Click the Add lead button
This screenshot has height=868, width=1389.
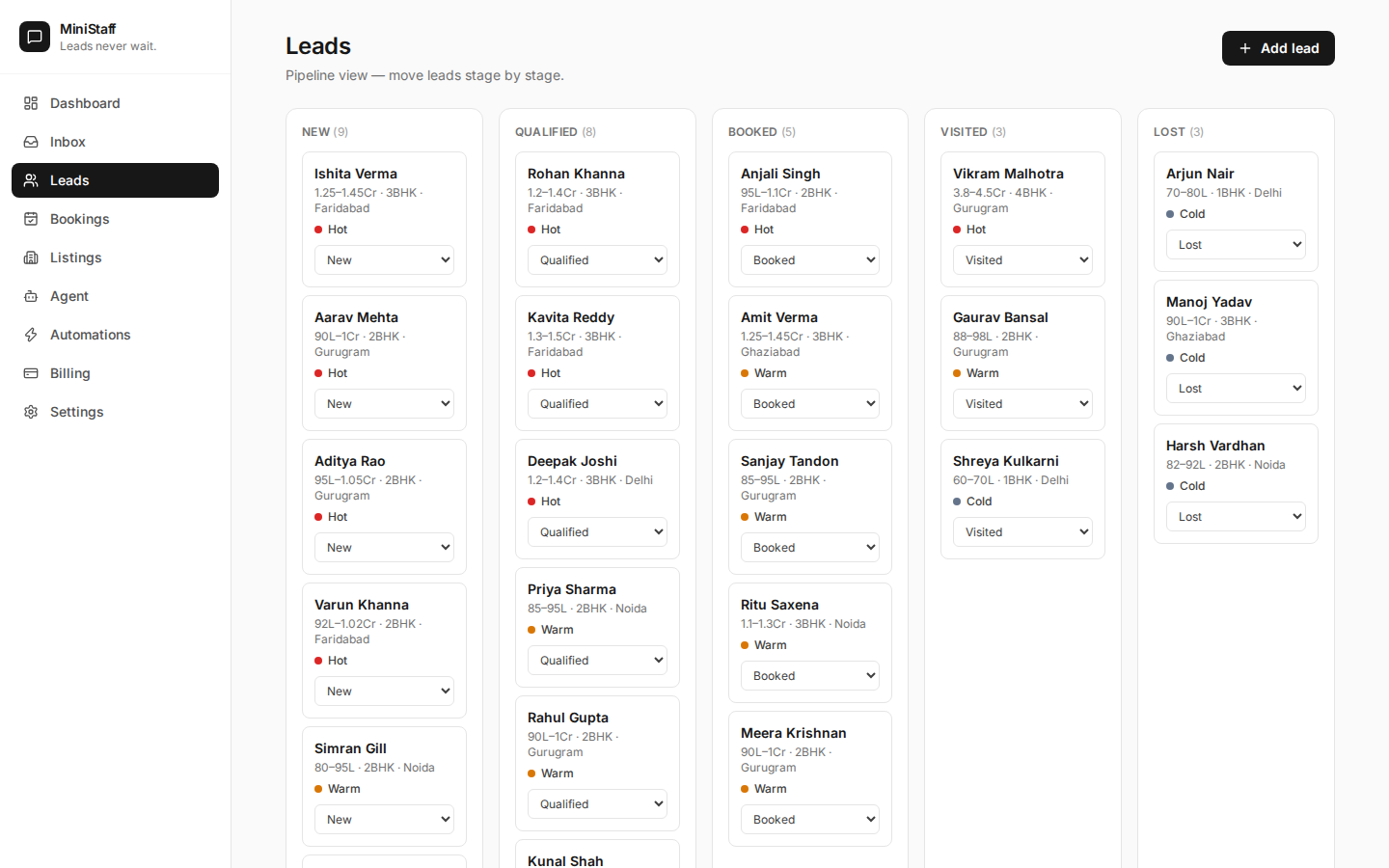coord(1278,48)
